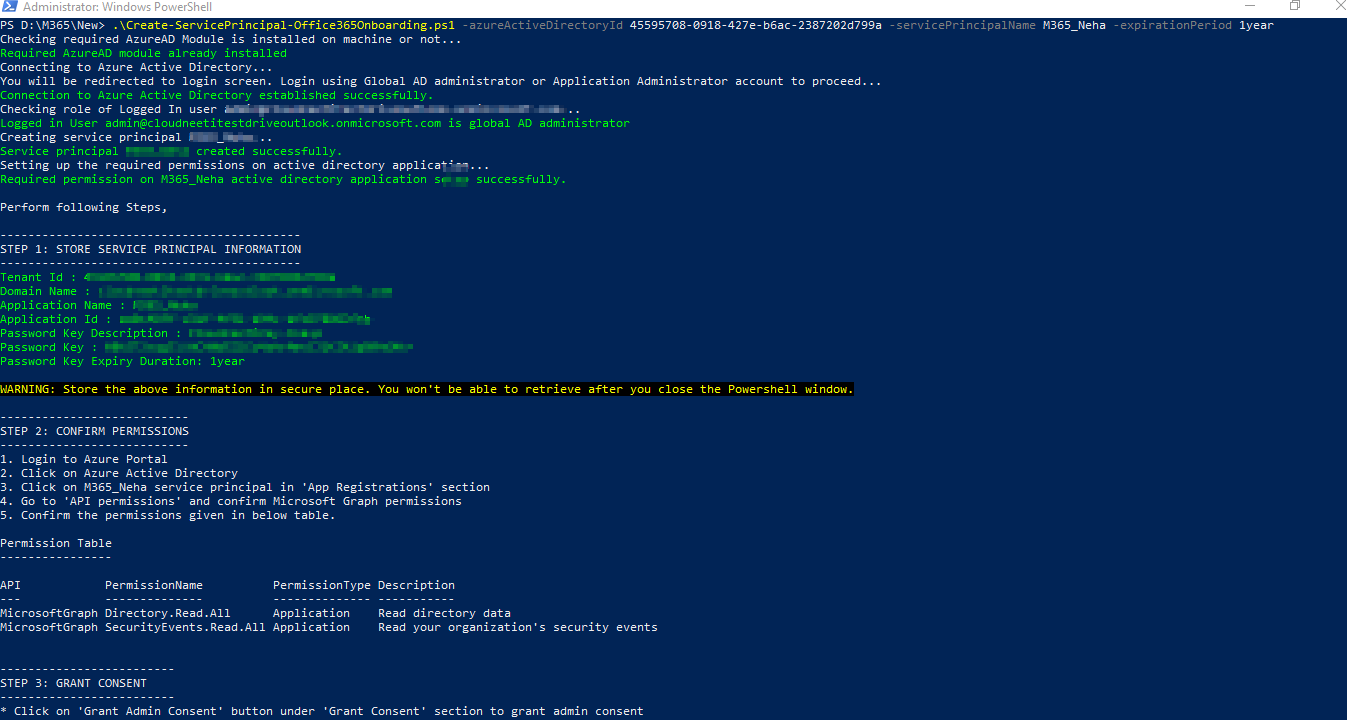Viewport: 1347px width, 720px height.
Task: Click the step mentioning 'App Registrations' section
Action: tap(245, 487)
